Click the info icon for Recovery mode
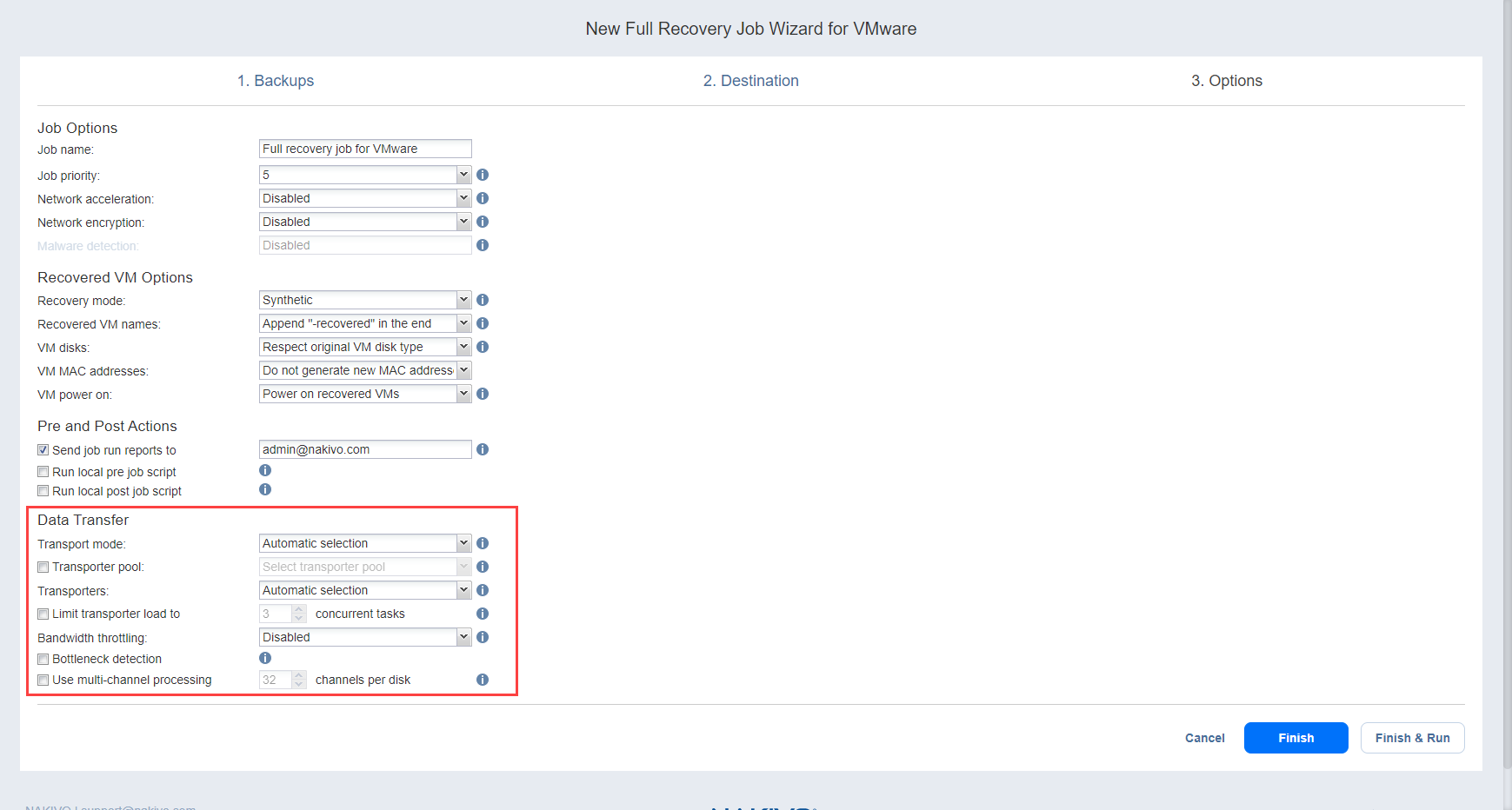1512x810 pixels. point(483,300)
